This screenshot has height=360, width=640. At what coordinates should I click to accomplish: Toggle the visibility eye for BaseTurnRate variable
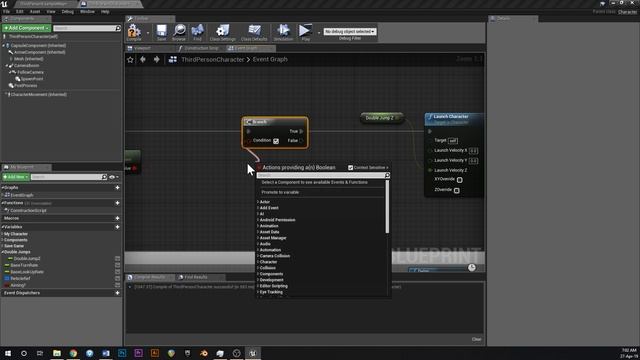click(x=118, y=265)
